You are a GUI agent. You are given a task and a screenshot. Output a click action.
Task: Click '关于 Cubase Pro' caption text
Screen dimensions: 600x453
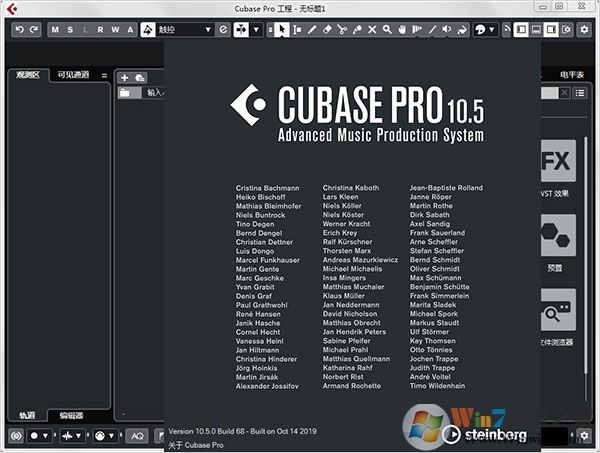click(196, 445)
